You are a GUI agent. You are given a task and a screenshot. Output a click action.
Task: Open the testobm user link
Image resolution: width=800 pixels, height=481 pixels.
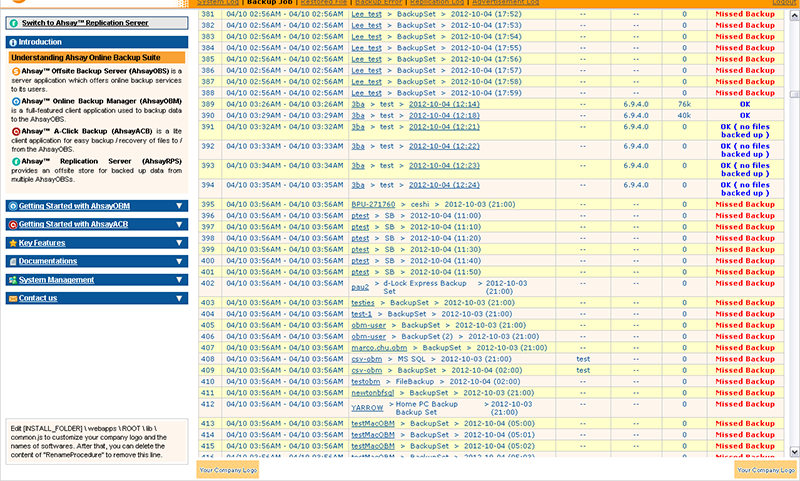click(365, 382)
